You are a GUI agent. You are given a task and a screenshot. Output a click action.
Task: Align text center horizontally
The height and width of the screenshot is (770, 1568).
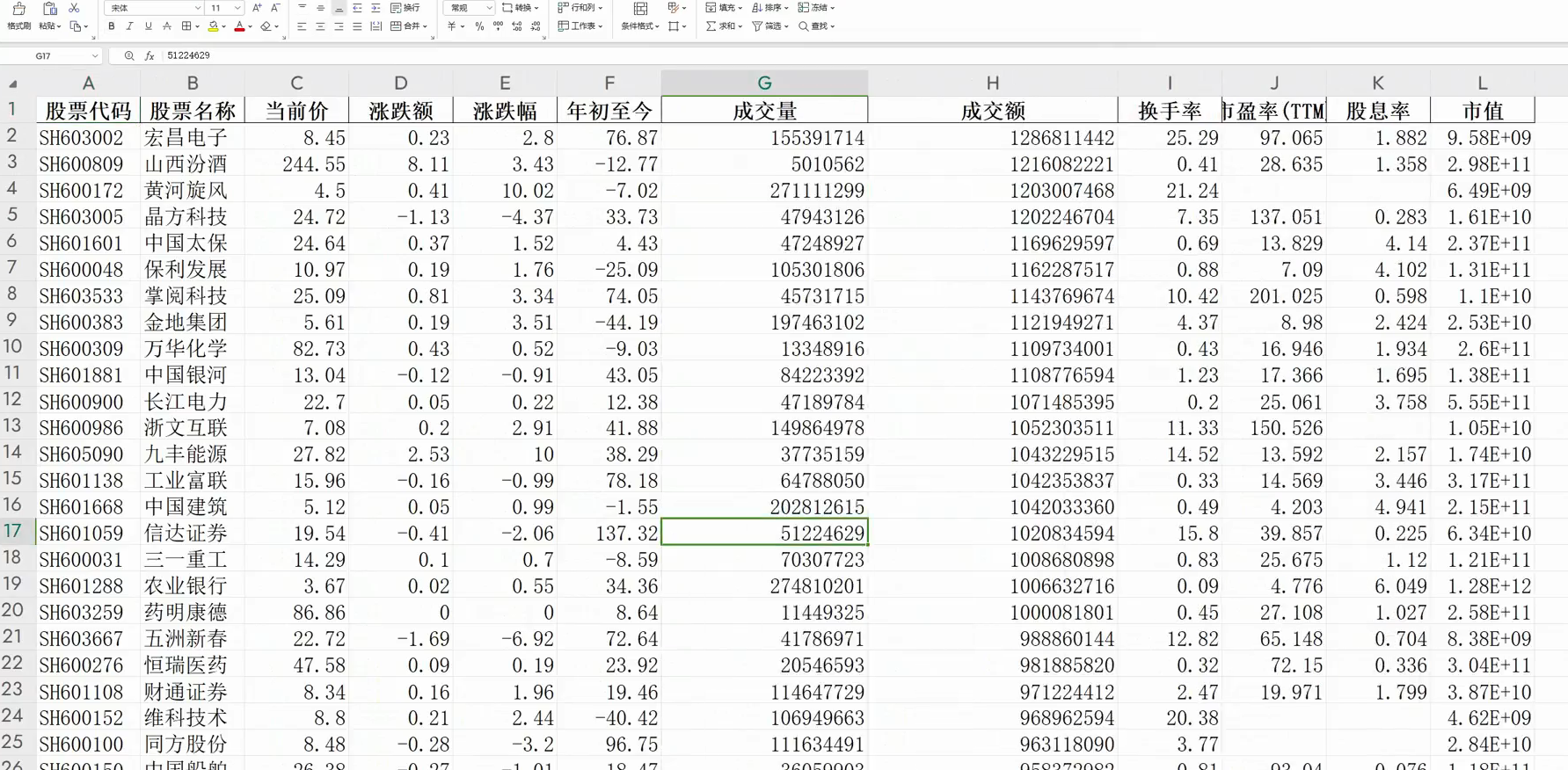click(x=320, y=26)
